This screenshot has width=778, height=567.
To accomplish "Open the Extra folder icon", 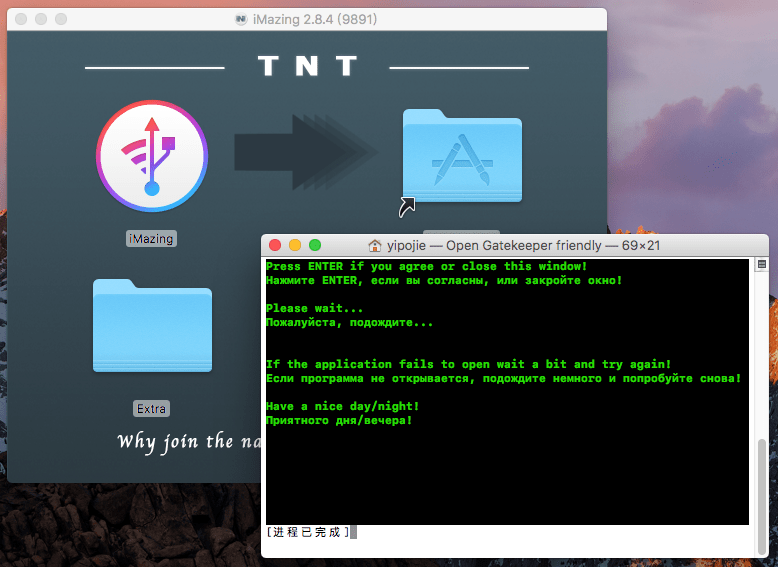I will point(152,326).
